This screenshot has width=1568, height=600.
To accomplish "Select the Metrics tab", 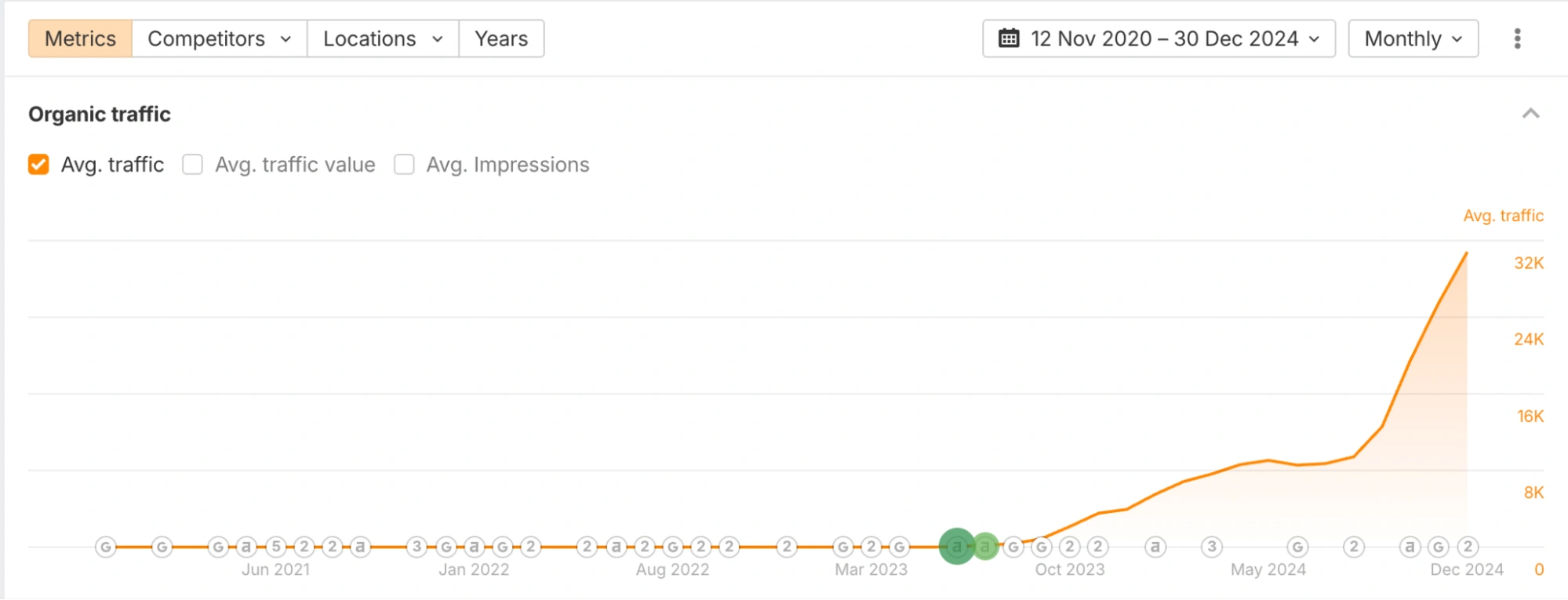I will pos(80,38).
